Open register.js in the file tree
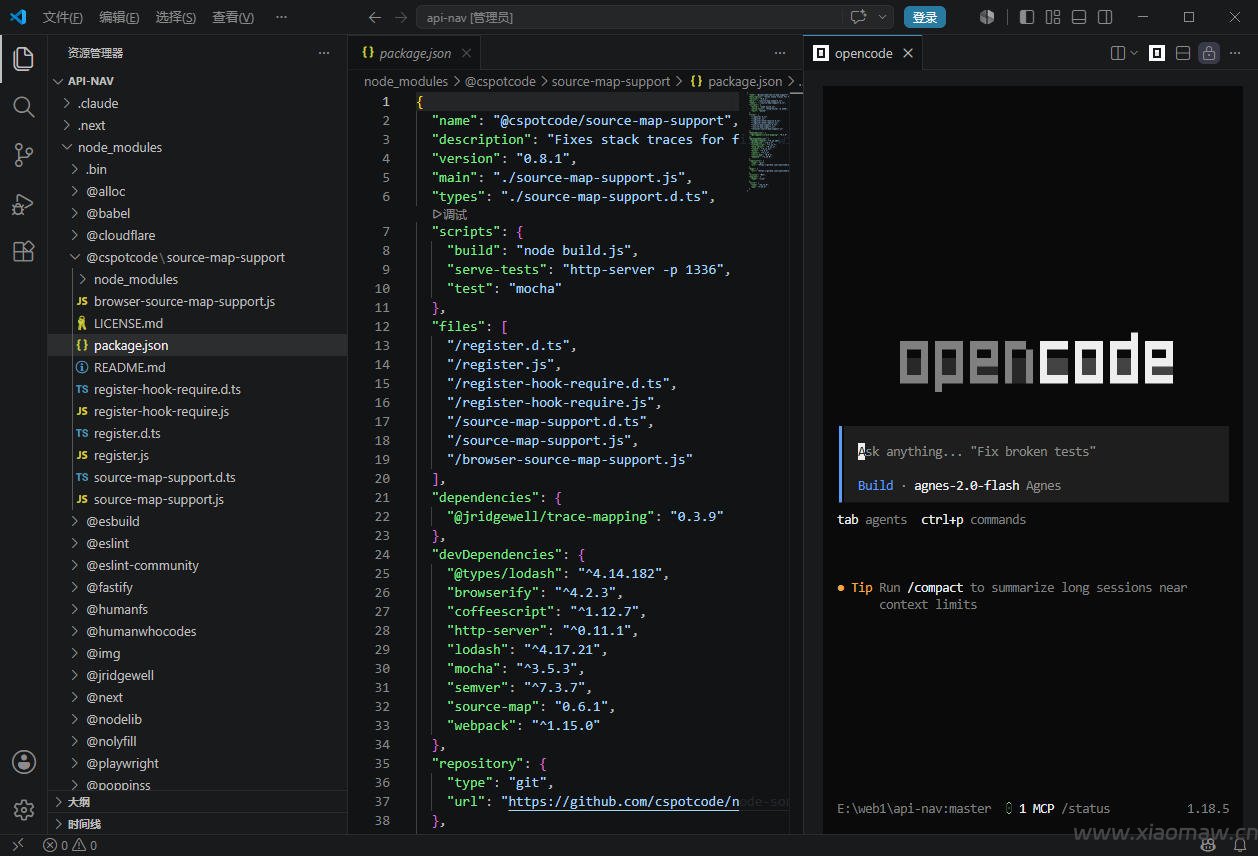This screenshot has height=856, width=1258. coord(198,455)
